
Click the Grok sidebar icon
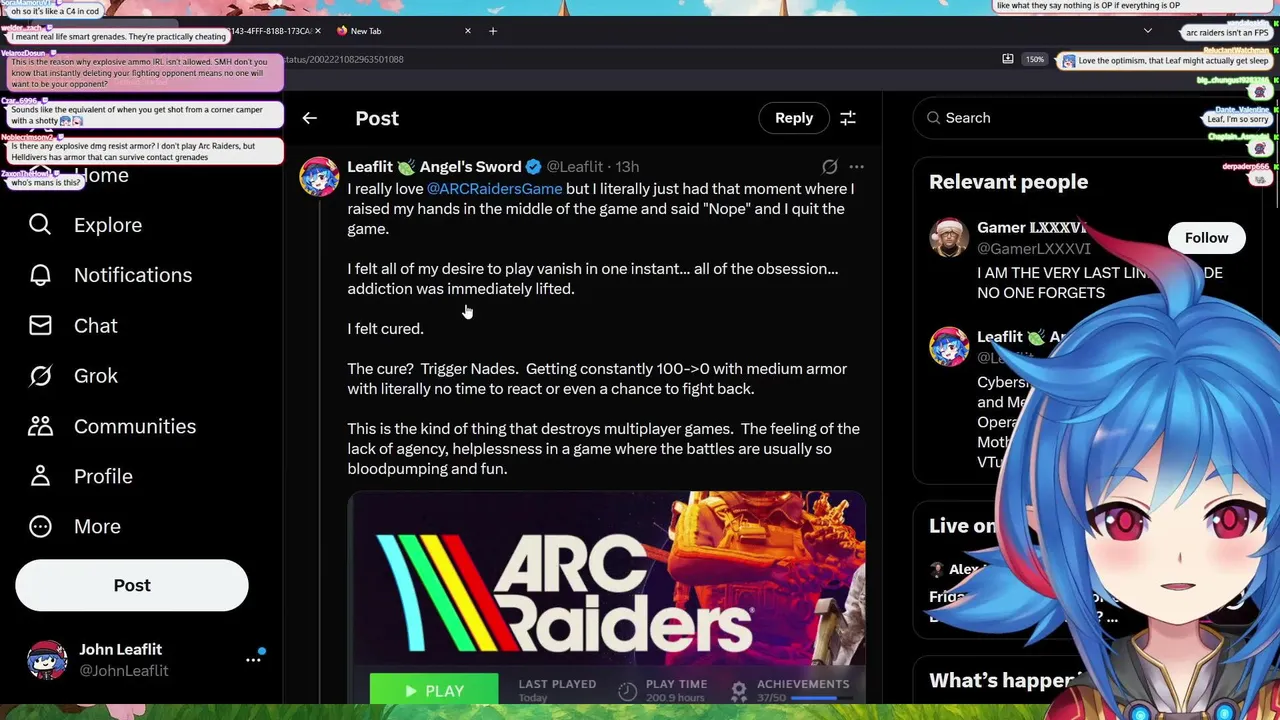tap(40, 376)
